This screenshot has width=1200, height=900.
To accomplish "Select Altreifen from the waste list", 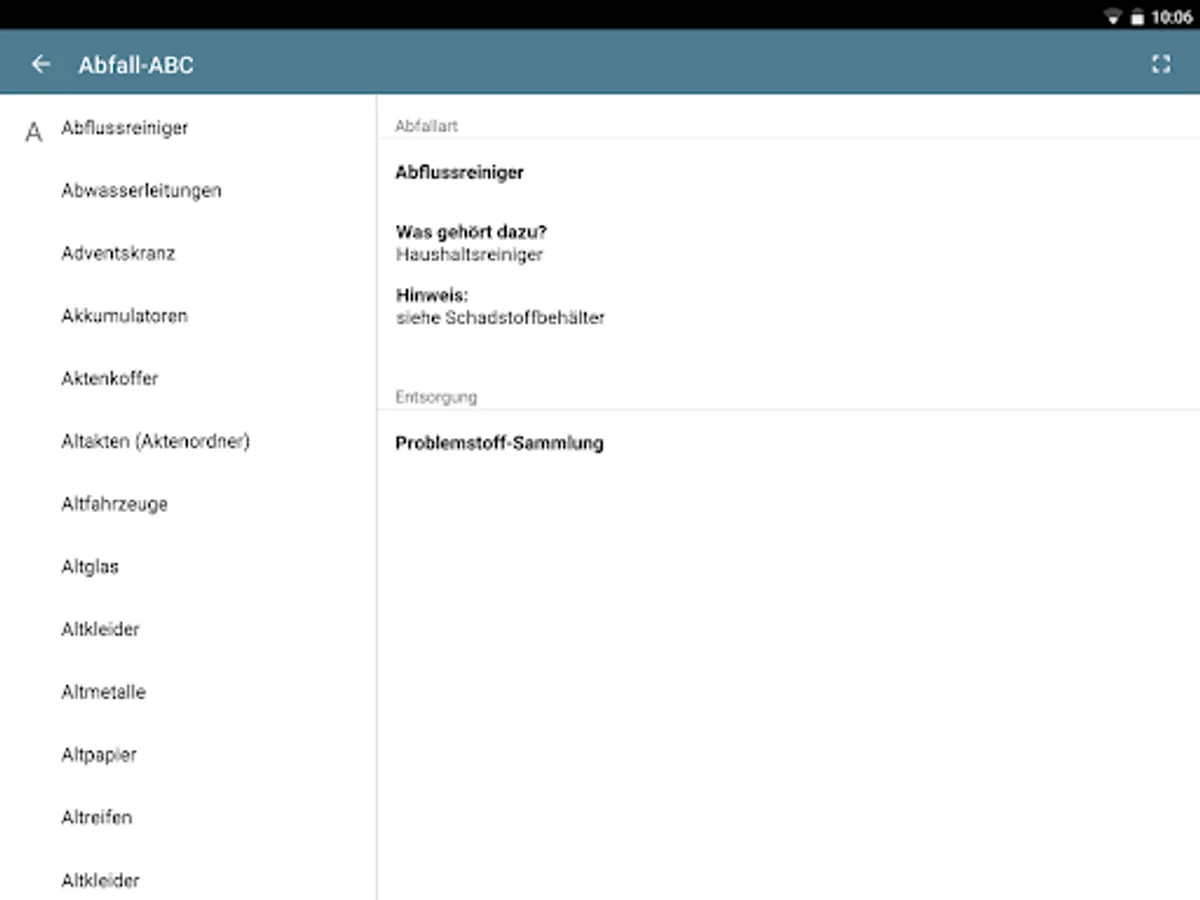I will tap(96, 817).
